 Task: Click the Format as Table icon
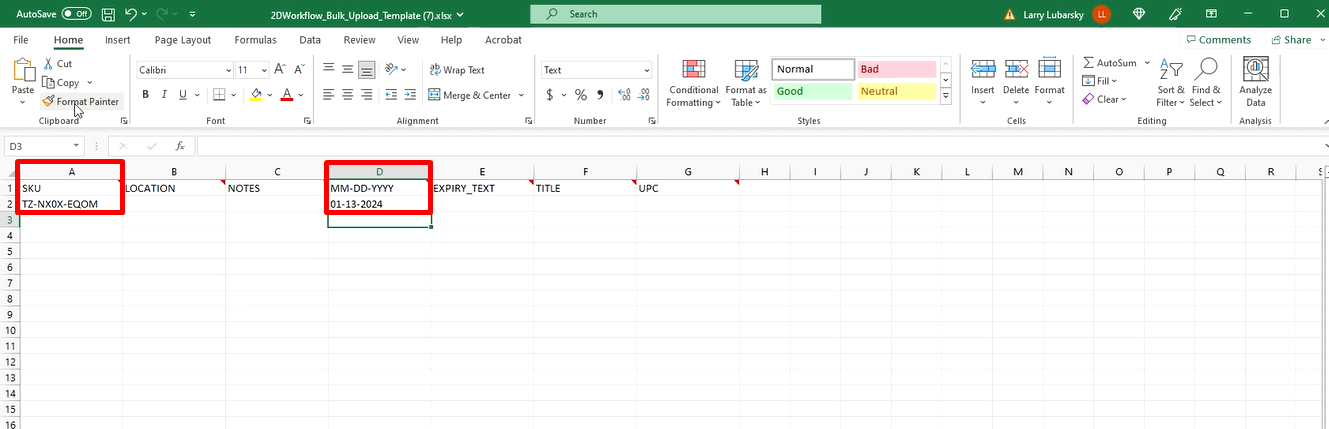tap(746, 71)
